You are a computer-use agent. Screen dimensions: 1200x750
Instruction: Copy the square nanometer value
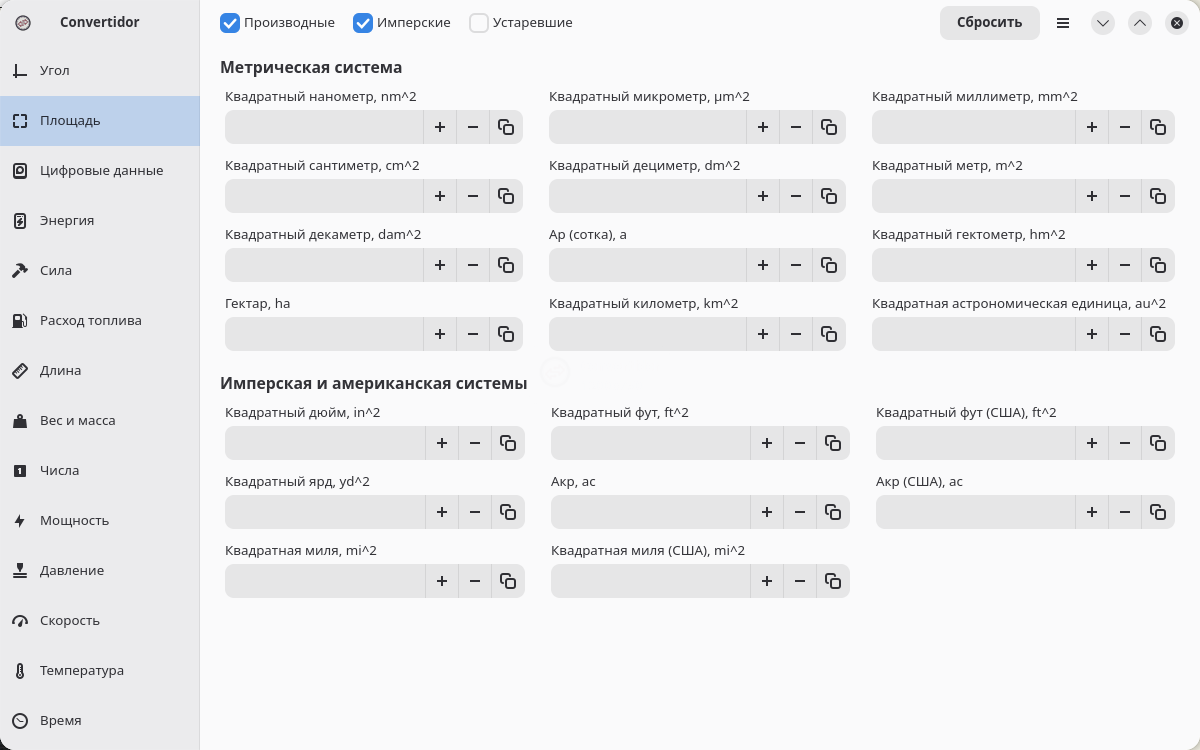[x=506, y=127]
